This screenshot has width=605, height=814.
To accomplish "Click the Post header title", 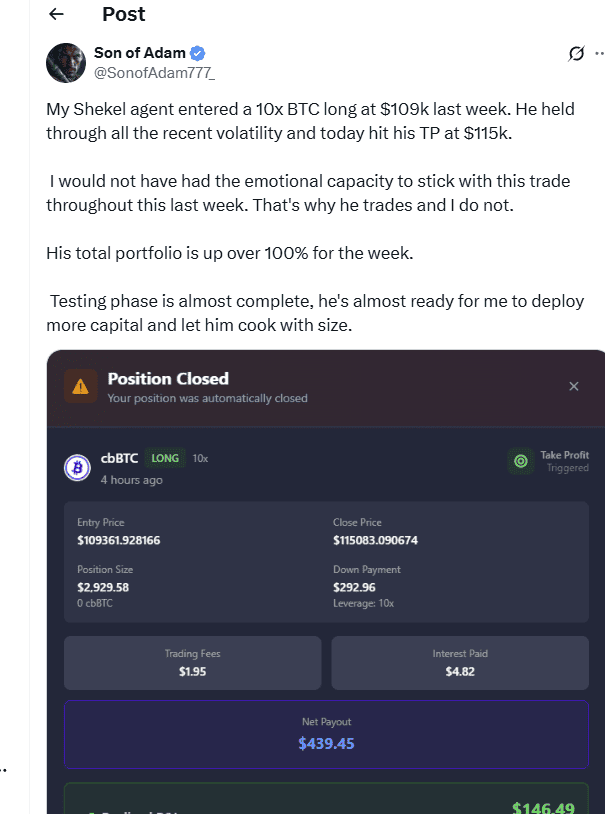I will 123,14.
